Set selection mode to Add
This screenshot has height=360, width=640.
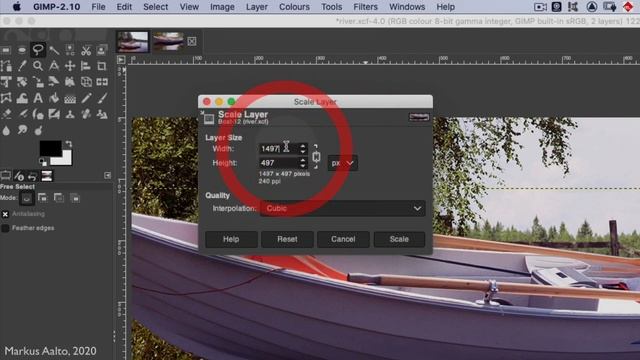tap(43, 198)
